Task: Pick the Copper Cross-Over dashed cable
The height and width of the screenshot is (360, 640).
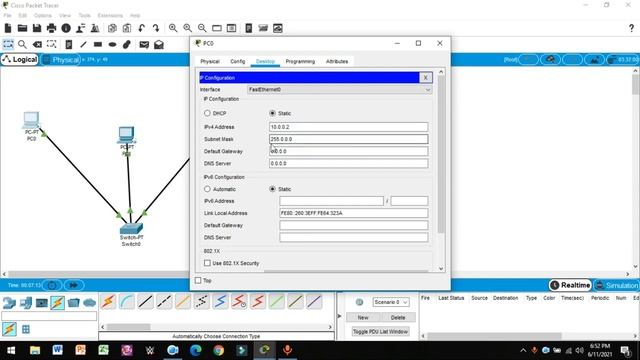Action: [x=164, y=302]
